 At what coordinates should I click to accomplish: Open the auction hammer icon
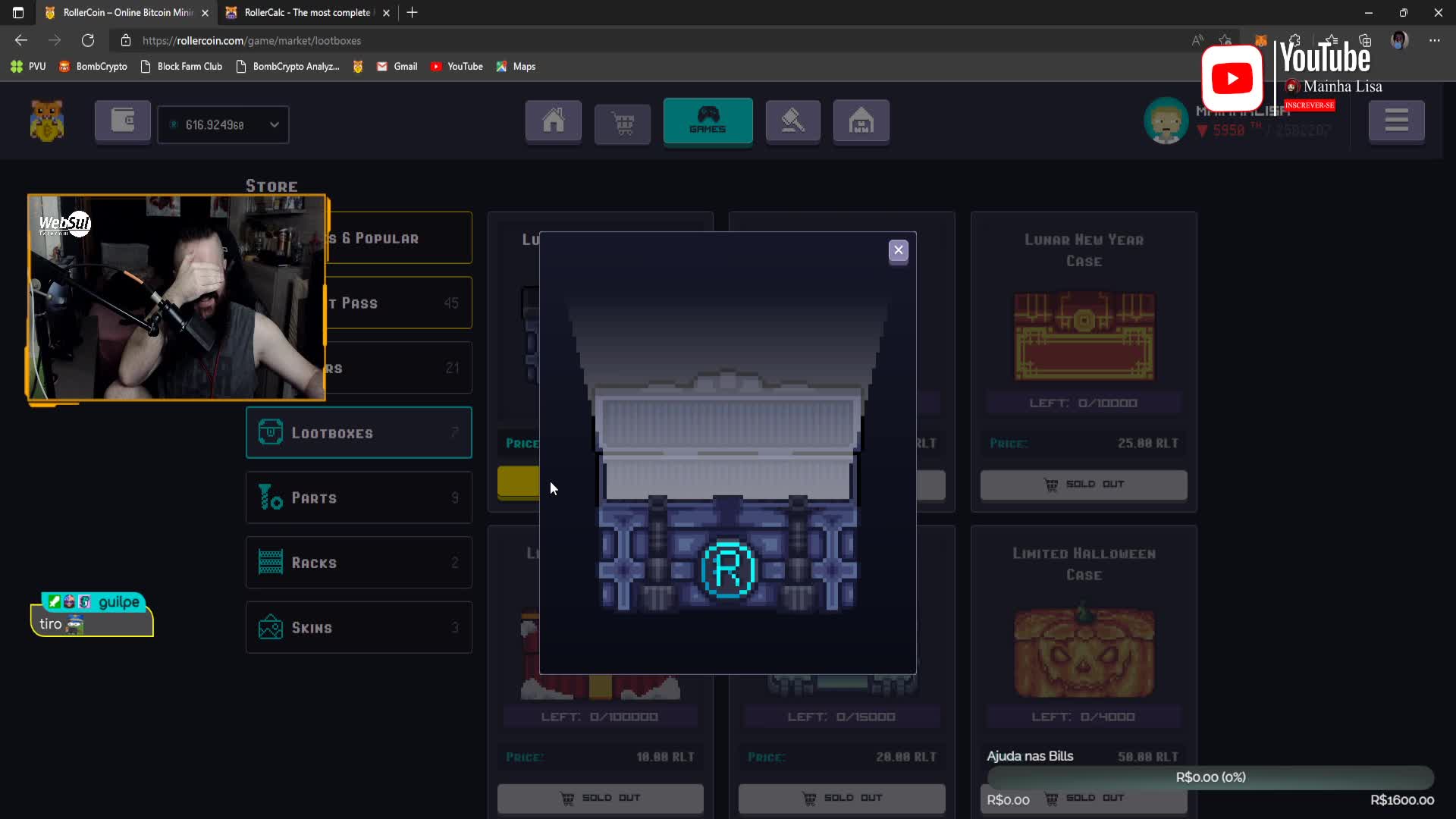tap(792, 121)
